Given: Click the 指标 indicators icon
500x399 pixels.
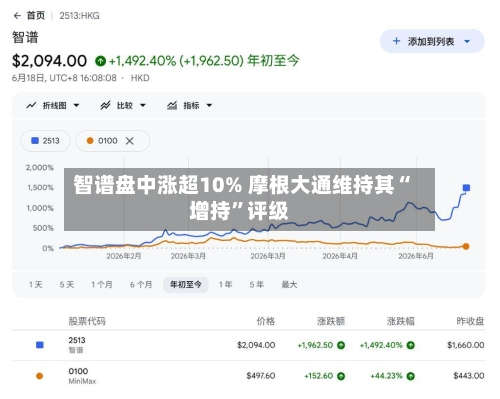Looking at the screenshot, I should pyautogui.click(x=172, y=106).
